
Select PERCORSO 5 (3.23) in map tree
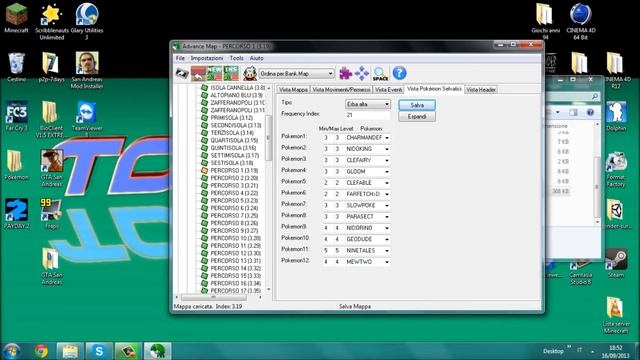(234, 200)
